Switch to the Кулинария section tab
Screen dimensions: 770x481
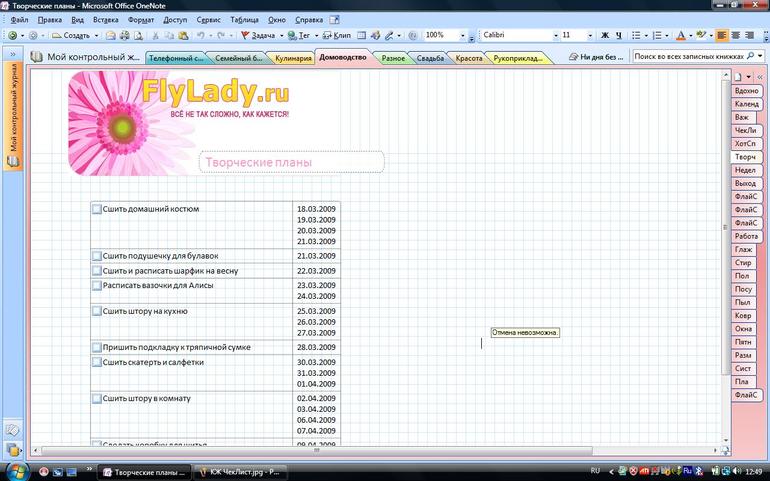(292, 58)
